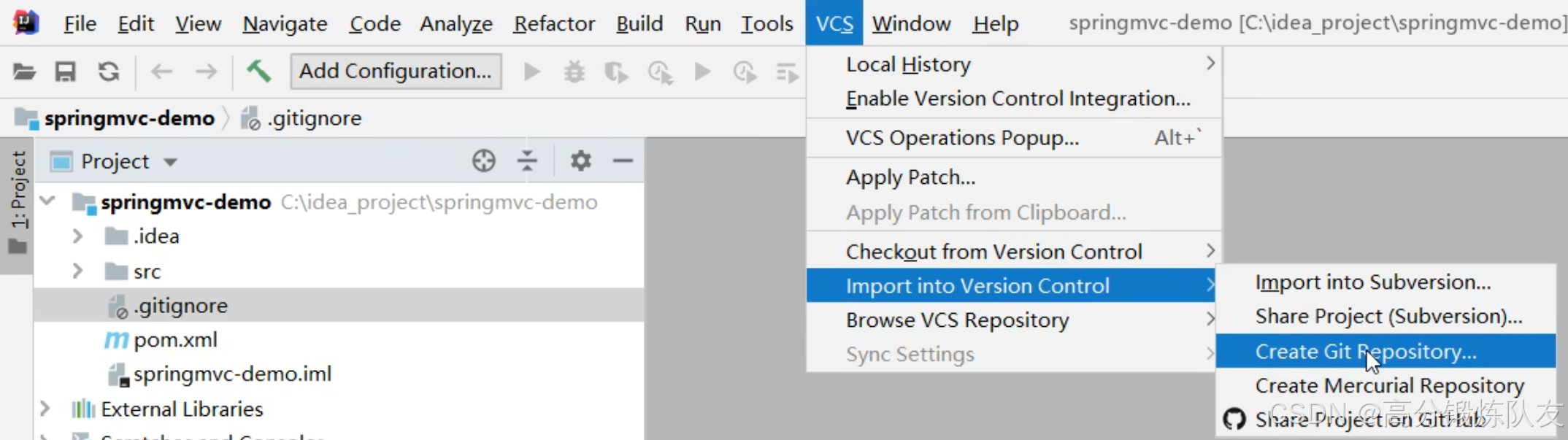Expand the src folder
The image size is (1568, 440).
tap(77, 271)
